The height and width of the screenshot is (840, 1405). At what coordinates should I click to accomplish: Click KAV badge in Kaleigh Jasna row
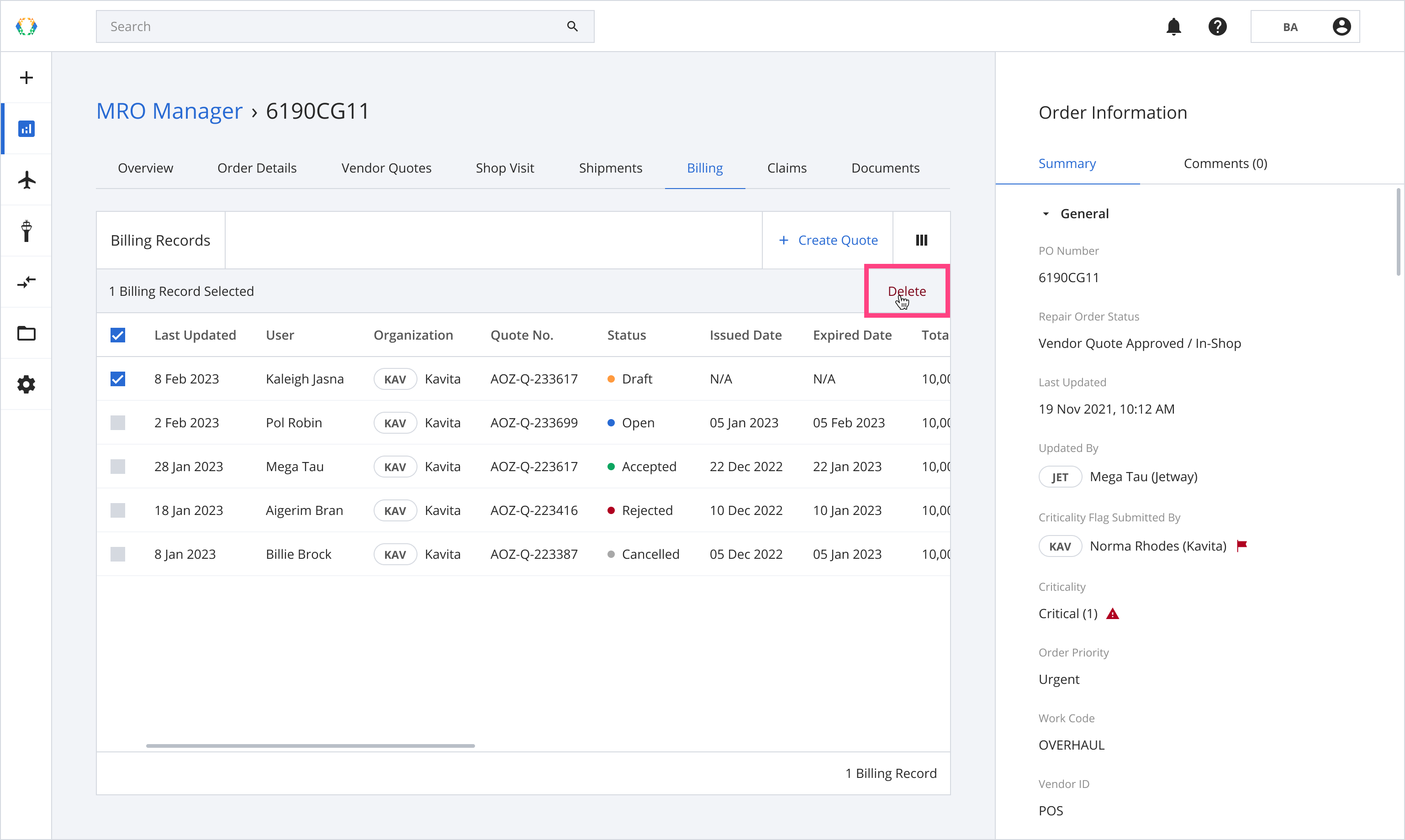395,379
